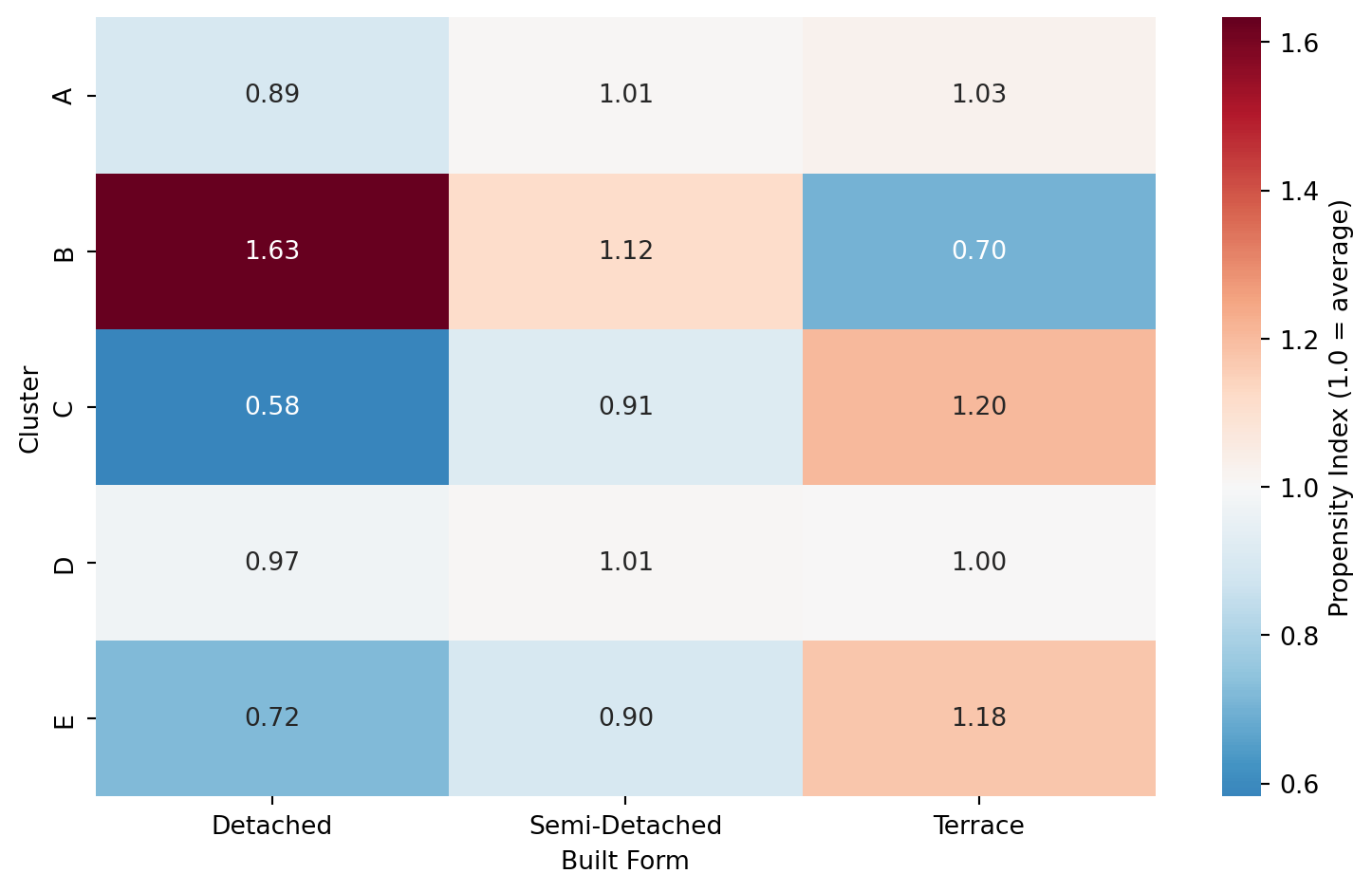The width and height of the screenshot is (1372, 892).
Task: Click the Built Form axis title
Action: (x=625, y=861)
